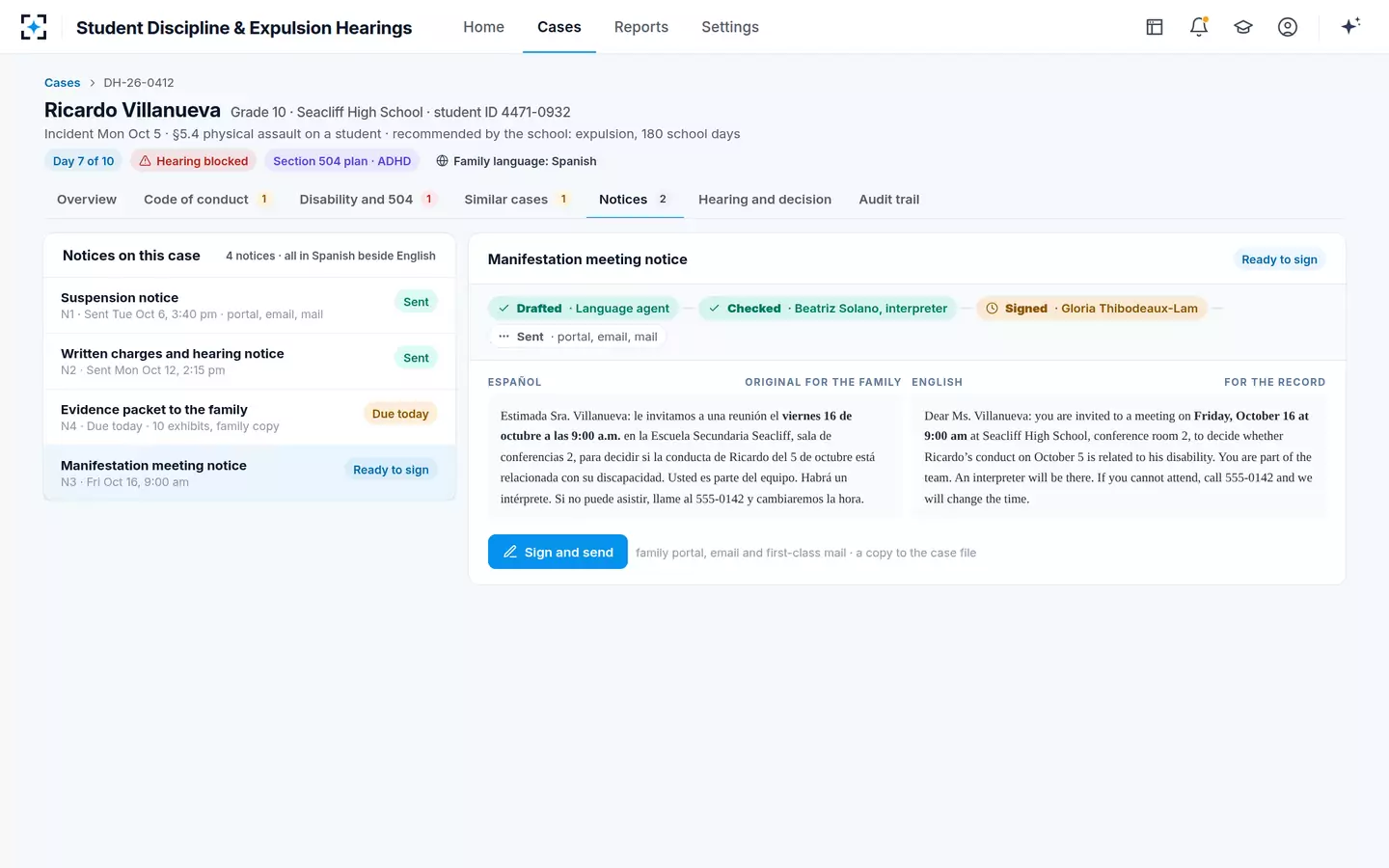Click the Day 7 of 10 badge
This screenshot has width=1389, height=868.
tap(84, 161)
